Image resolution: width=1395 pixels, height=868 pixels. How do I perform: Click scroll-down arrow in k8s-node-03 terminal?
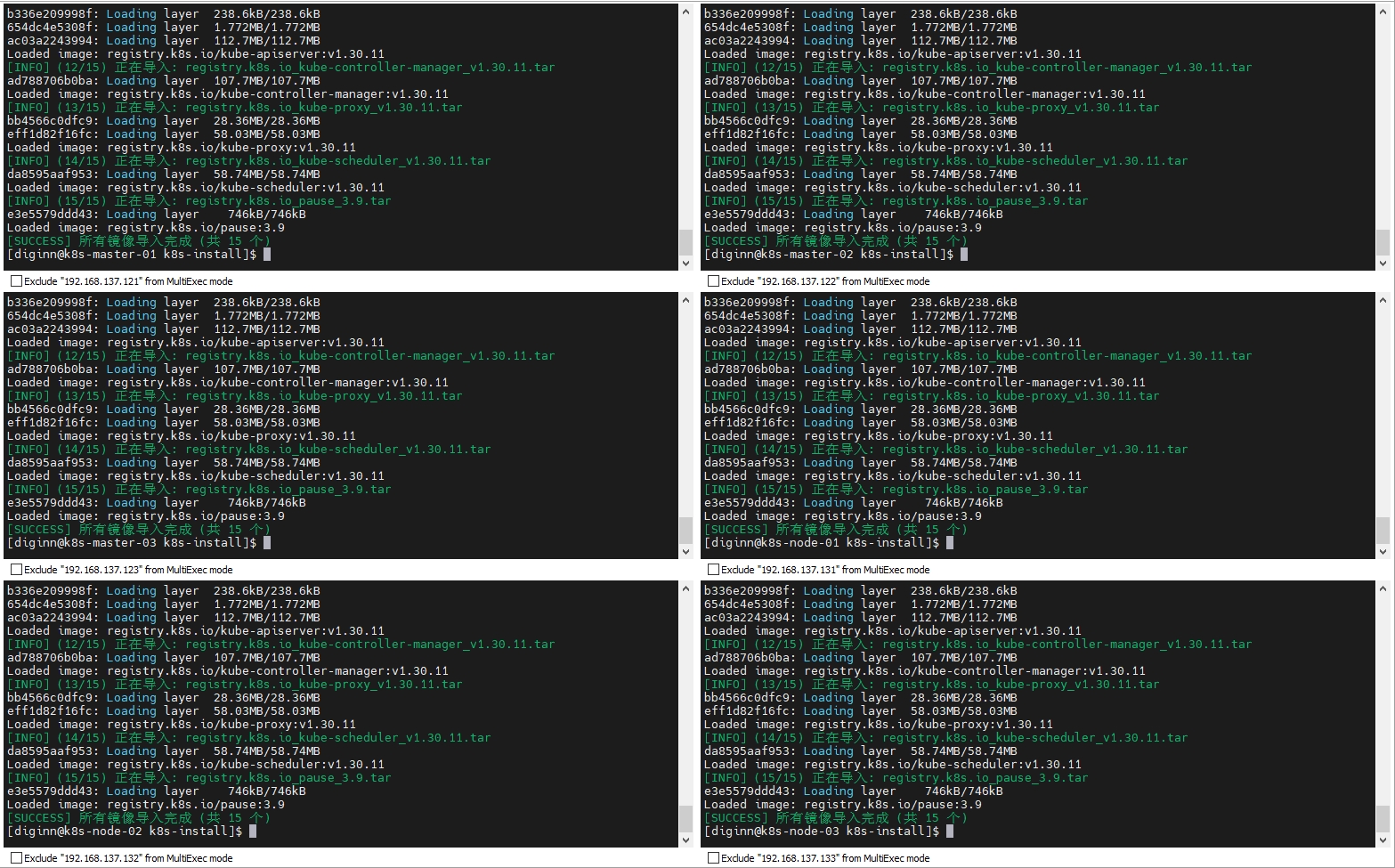[1383, 840]
